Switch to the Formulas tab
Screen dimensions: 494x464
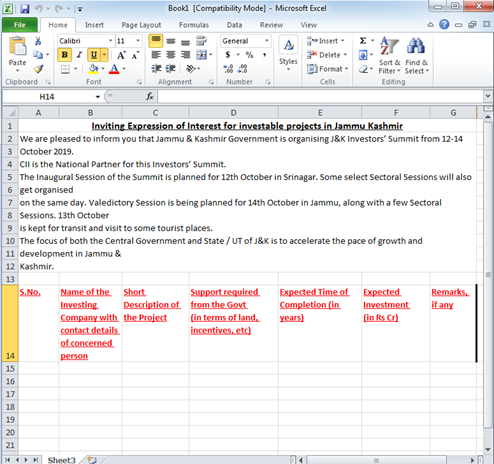tap(194, 25)
